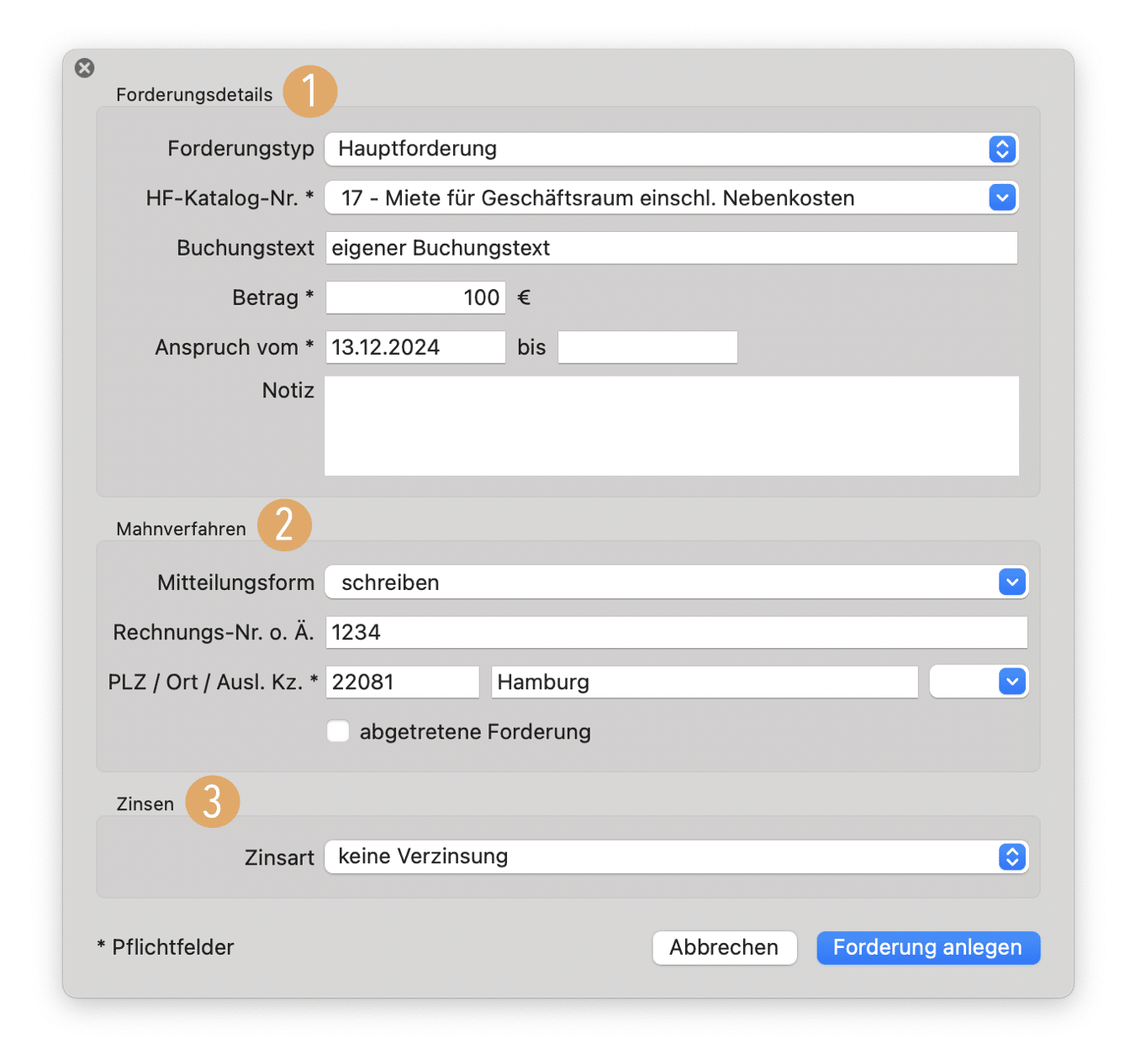Open the Zinsart dropdown
The height and width of the screenshot is (1064, 1130).
tap(677, 856)
